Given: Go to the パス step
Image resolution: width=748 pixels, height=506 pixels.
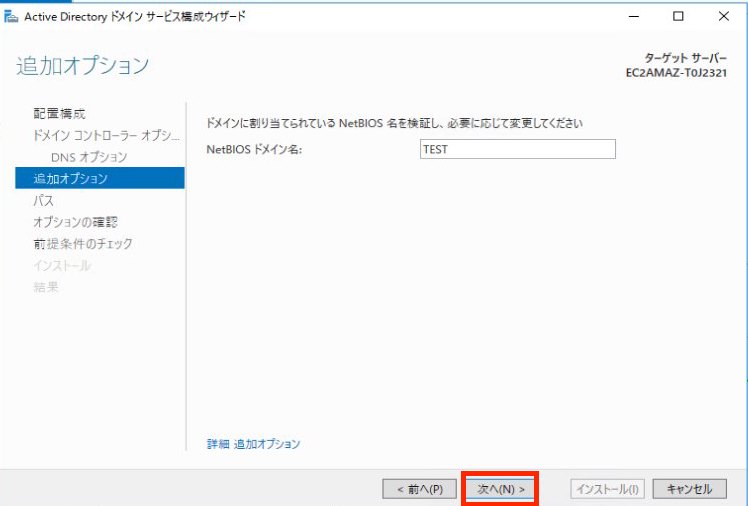Looking at the screenshot, I should 43,200.
